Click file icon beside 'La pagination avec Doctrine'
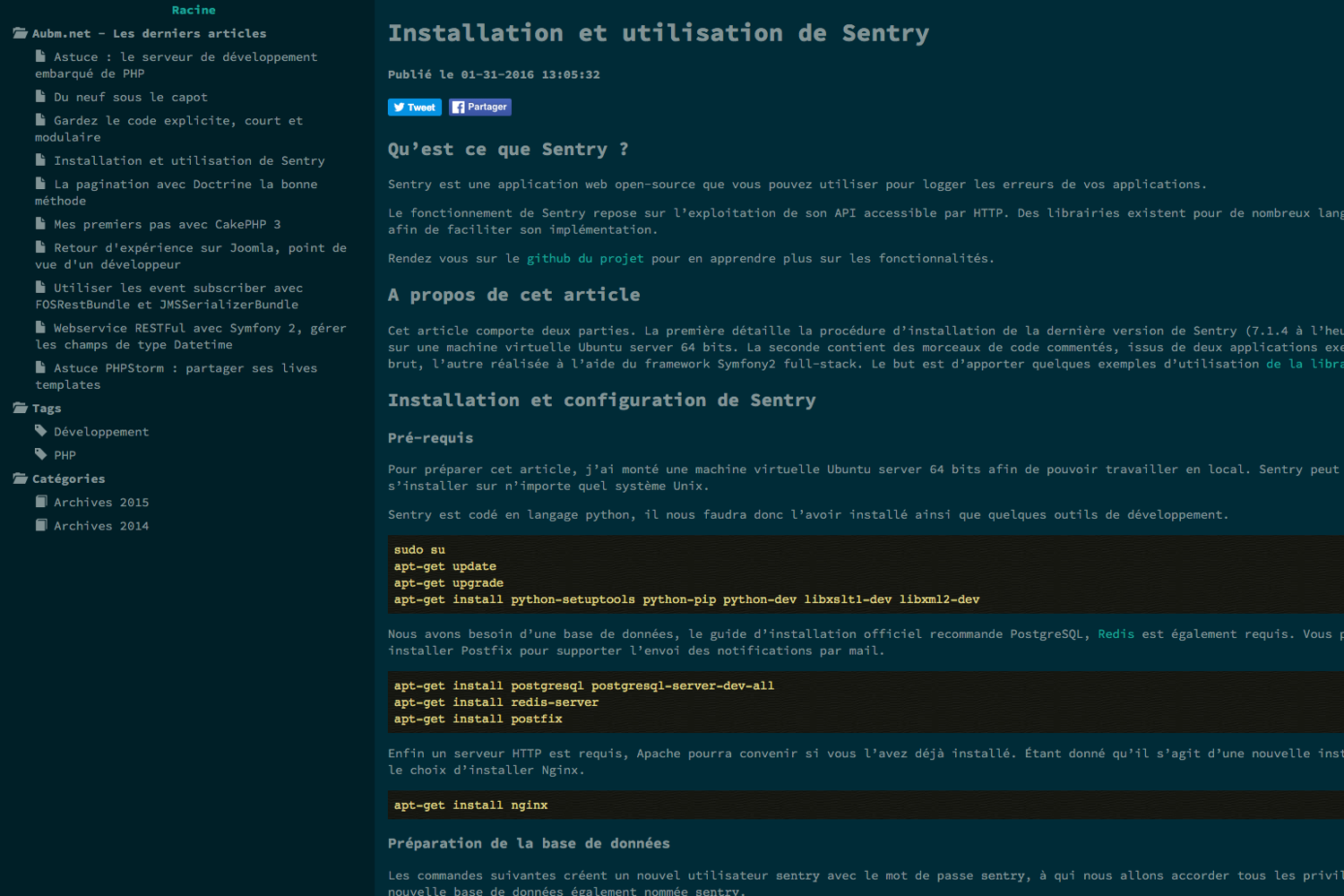 tap(40, 183)
